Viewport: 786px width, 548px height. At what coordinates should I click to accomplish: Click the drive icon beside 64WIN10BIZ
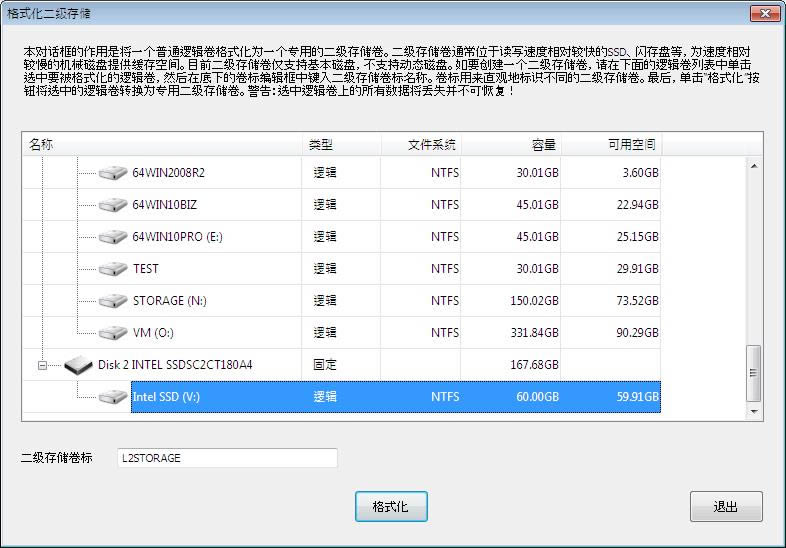(x=113, y=205)
